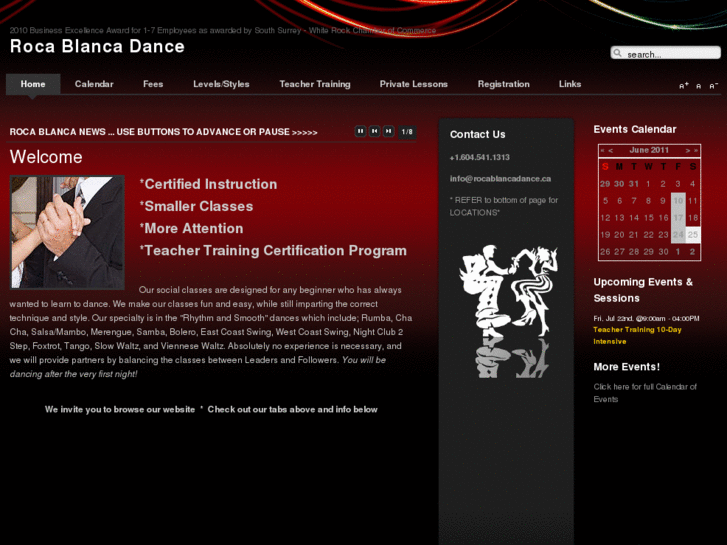Advance to next news slide
This screenshot has height=545, width=727.
click(389, 132)
